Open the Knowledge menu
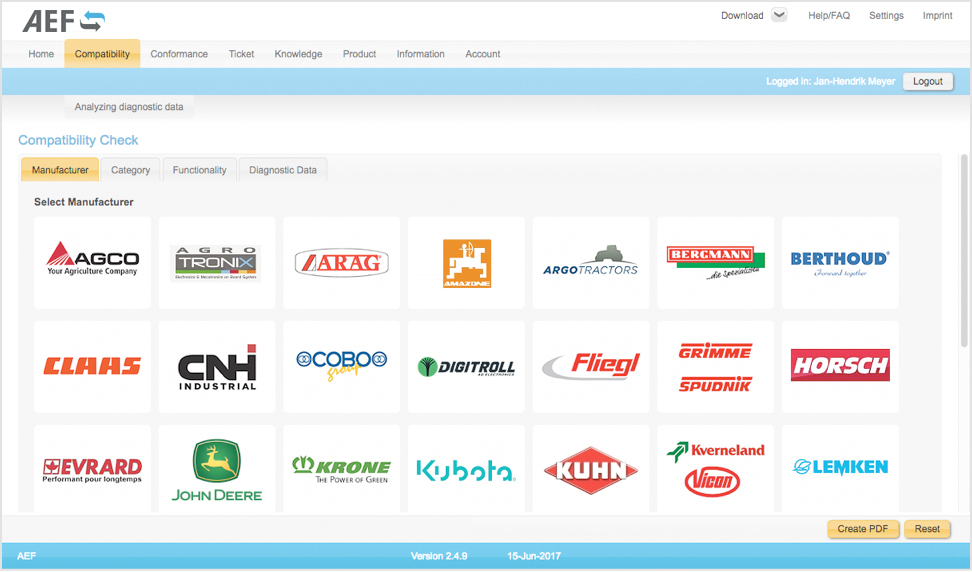 [298, 54]
